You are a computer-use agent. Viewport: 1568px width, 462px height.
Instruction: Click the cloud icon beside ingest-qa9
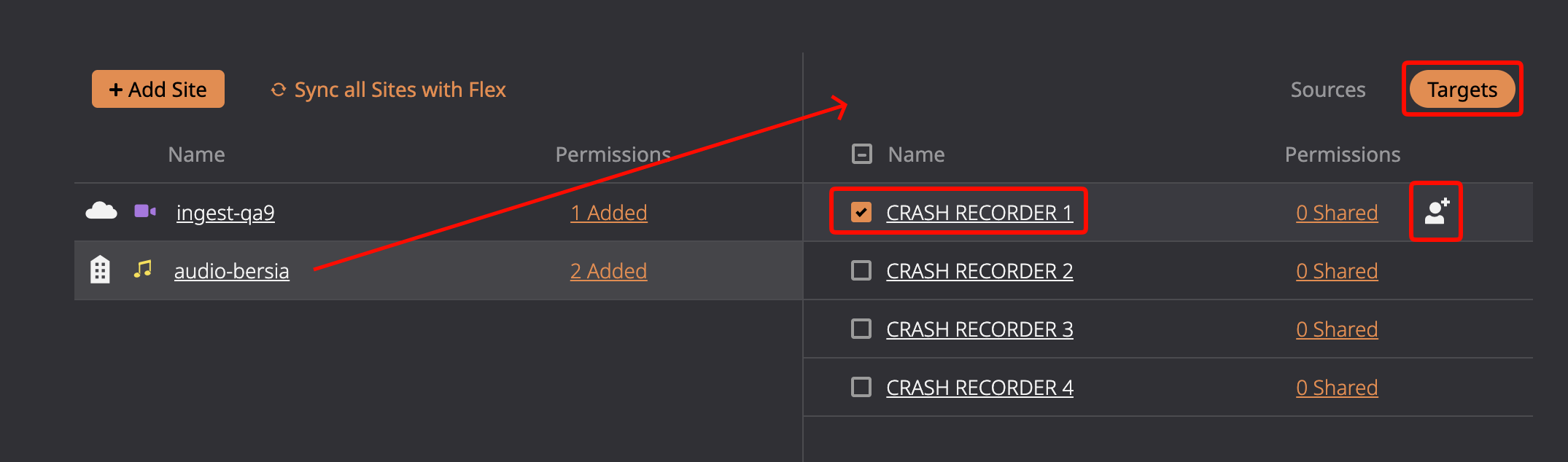101,211
